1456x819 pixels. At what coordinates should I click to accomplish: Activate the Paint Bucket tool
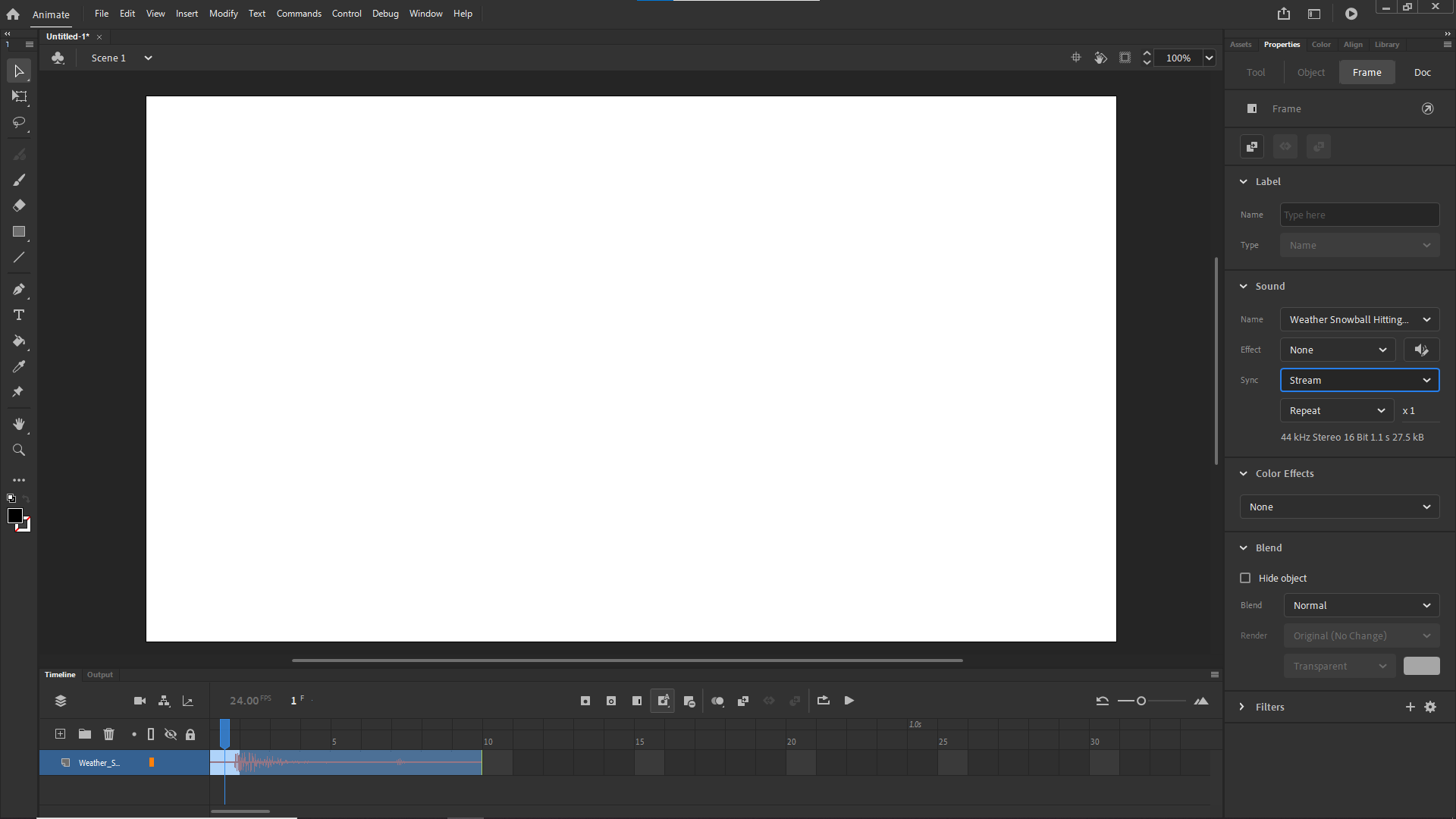[19, 341]
